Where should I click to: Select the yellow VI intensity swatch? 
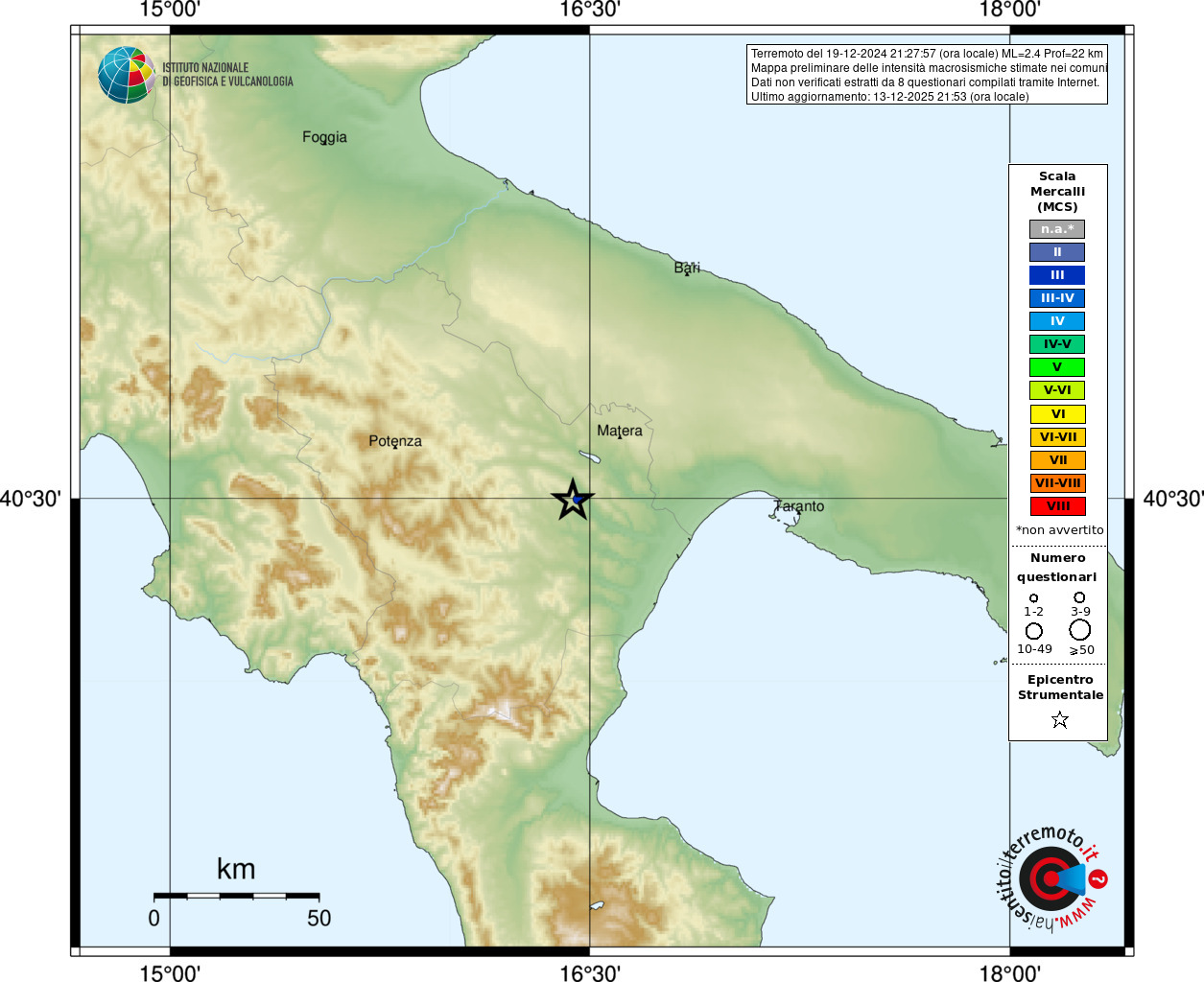coord(1057,414)
